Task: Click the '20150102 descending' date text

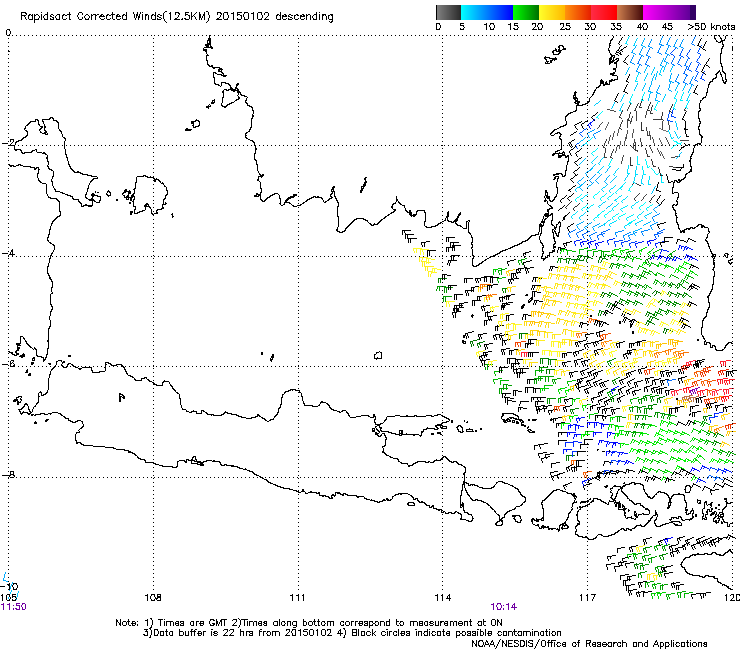Action: pyautogui.click(x=275, y=17)
